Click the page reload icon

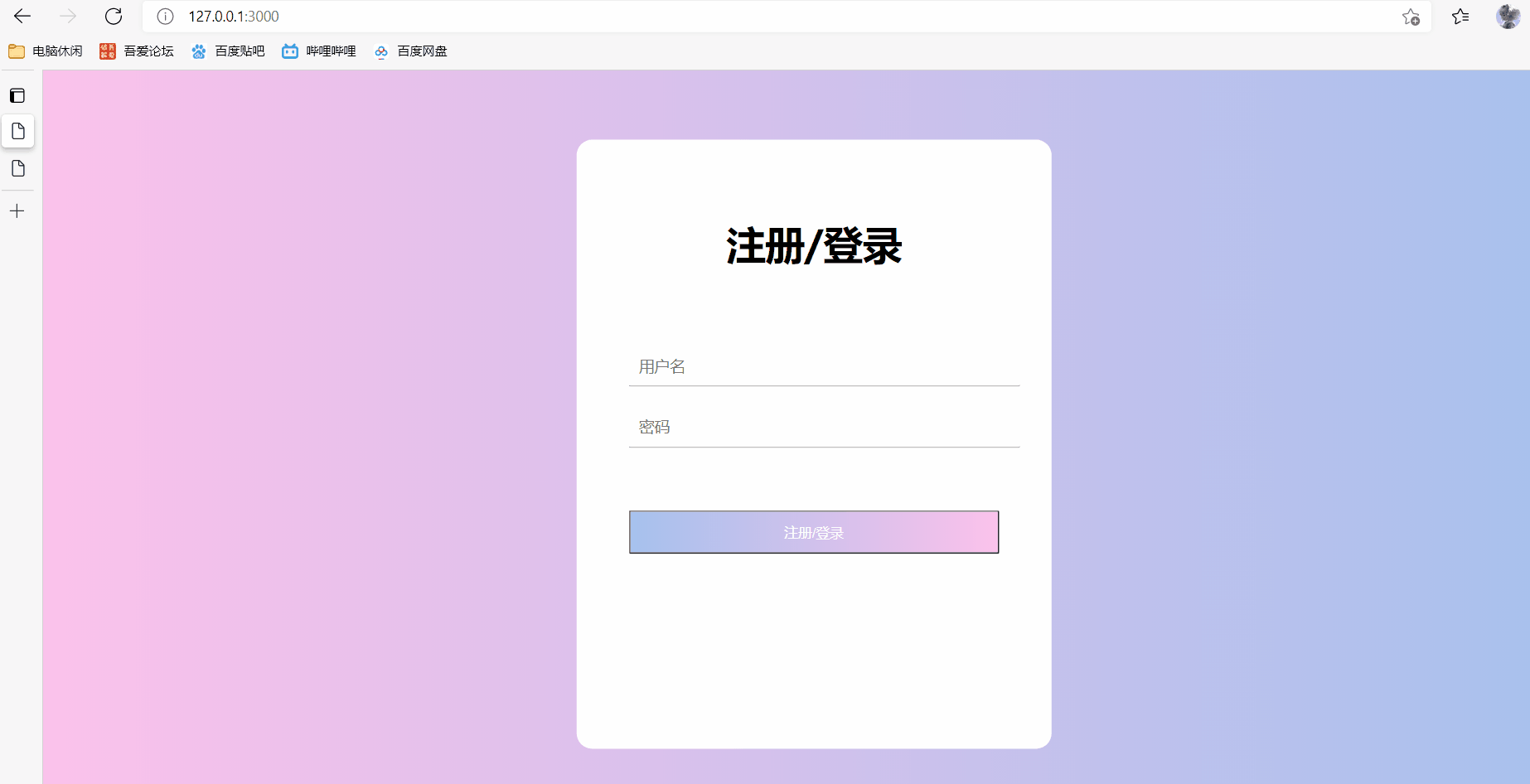(114, 16)
